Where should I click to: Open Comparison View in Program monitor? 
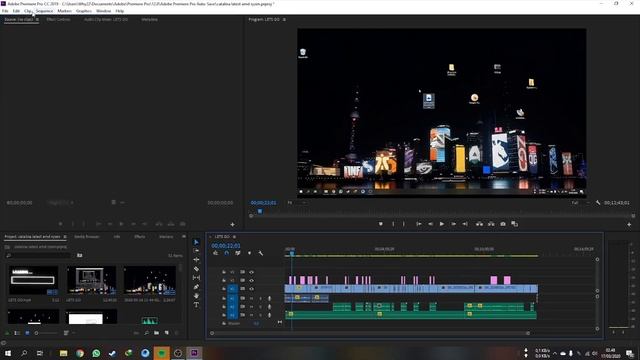514,224
